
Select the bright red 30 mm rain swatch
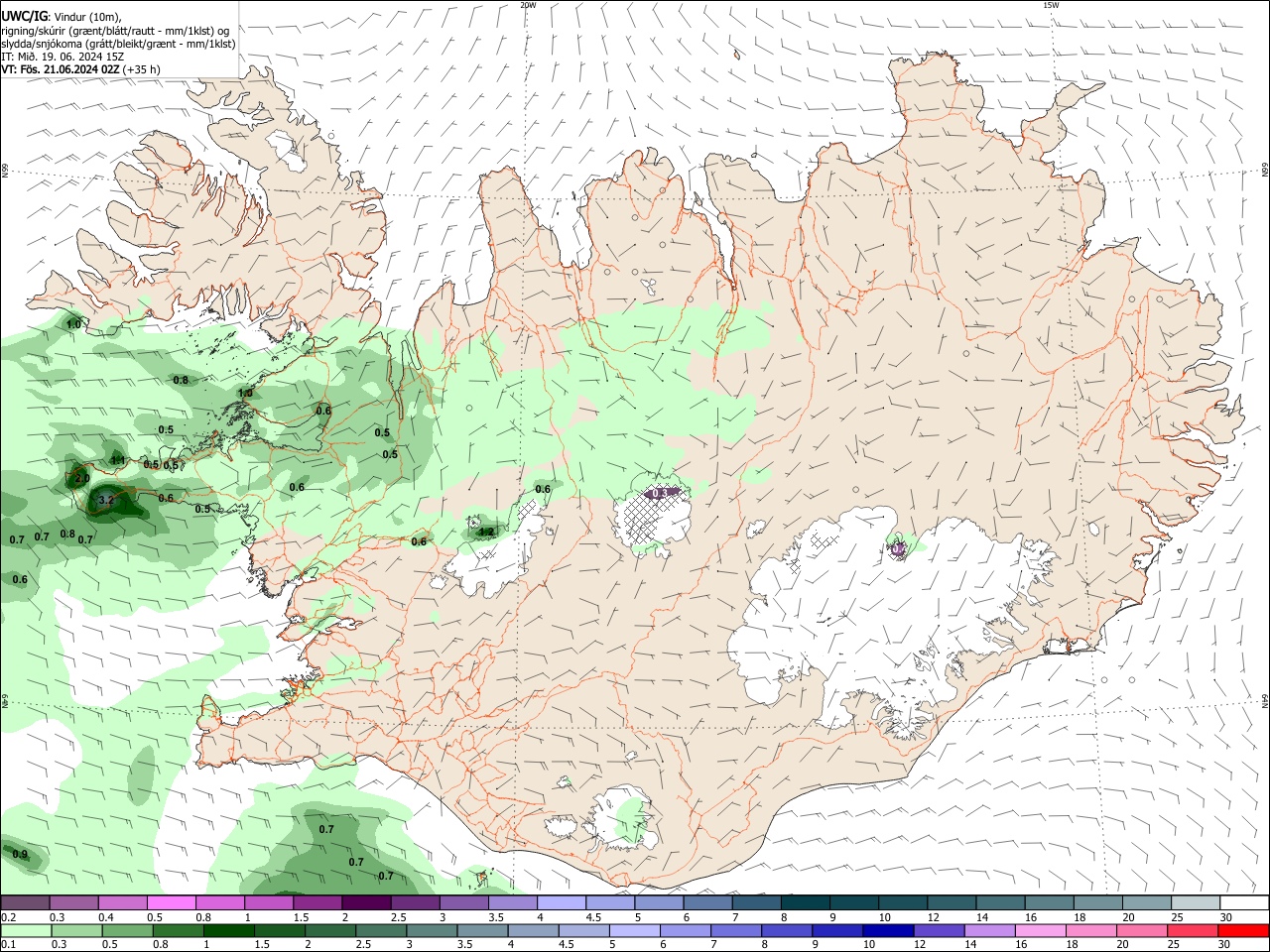[1244, 930]
